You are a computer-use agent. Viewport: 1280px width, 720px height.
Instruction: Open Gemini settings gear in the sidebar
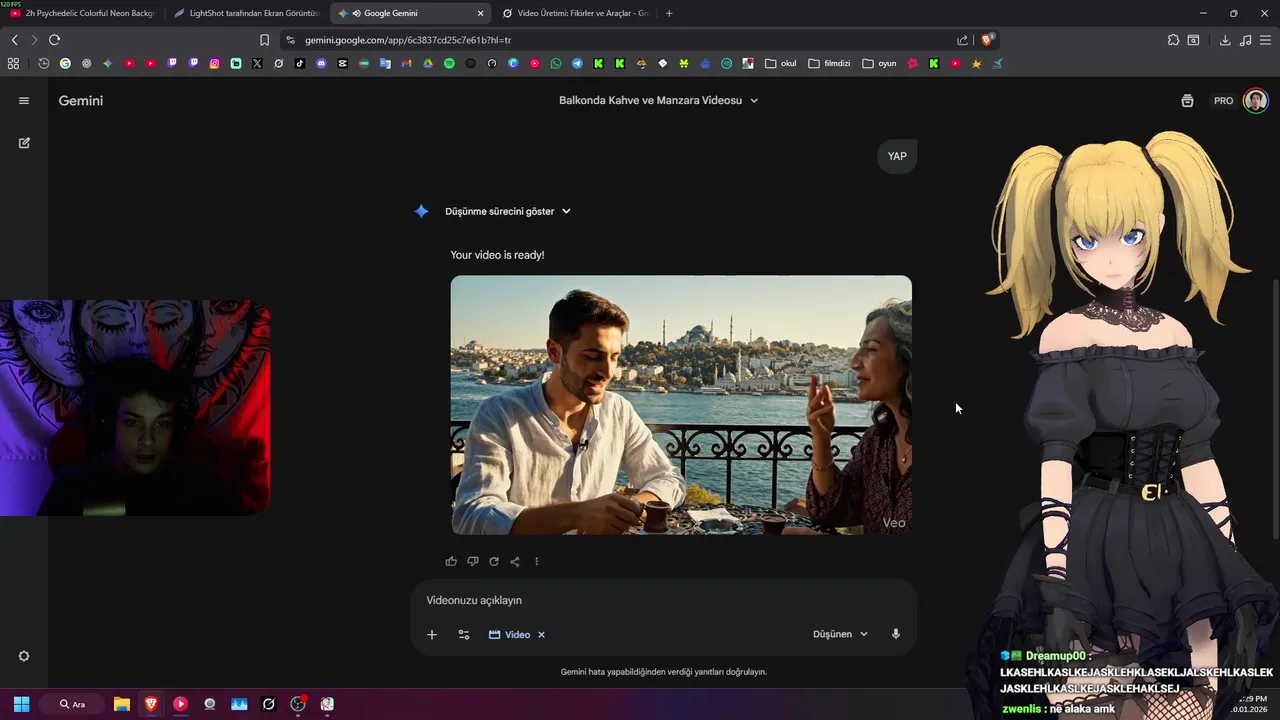click(x=24, y=656)
